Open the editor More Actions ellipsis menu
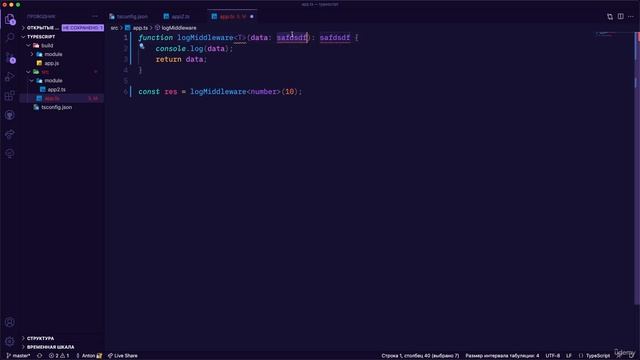Image resolution: width=640 pixels, height=360 pixels. [x=631, y=16]
